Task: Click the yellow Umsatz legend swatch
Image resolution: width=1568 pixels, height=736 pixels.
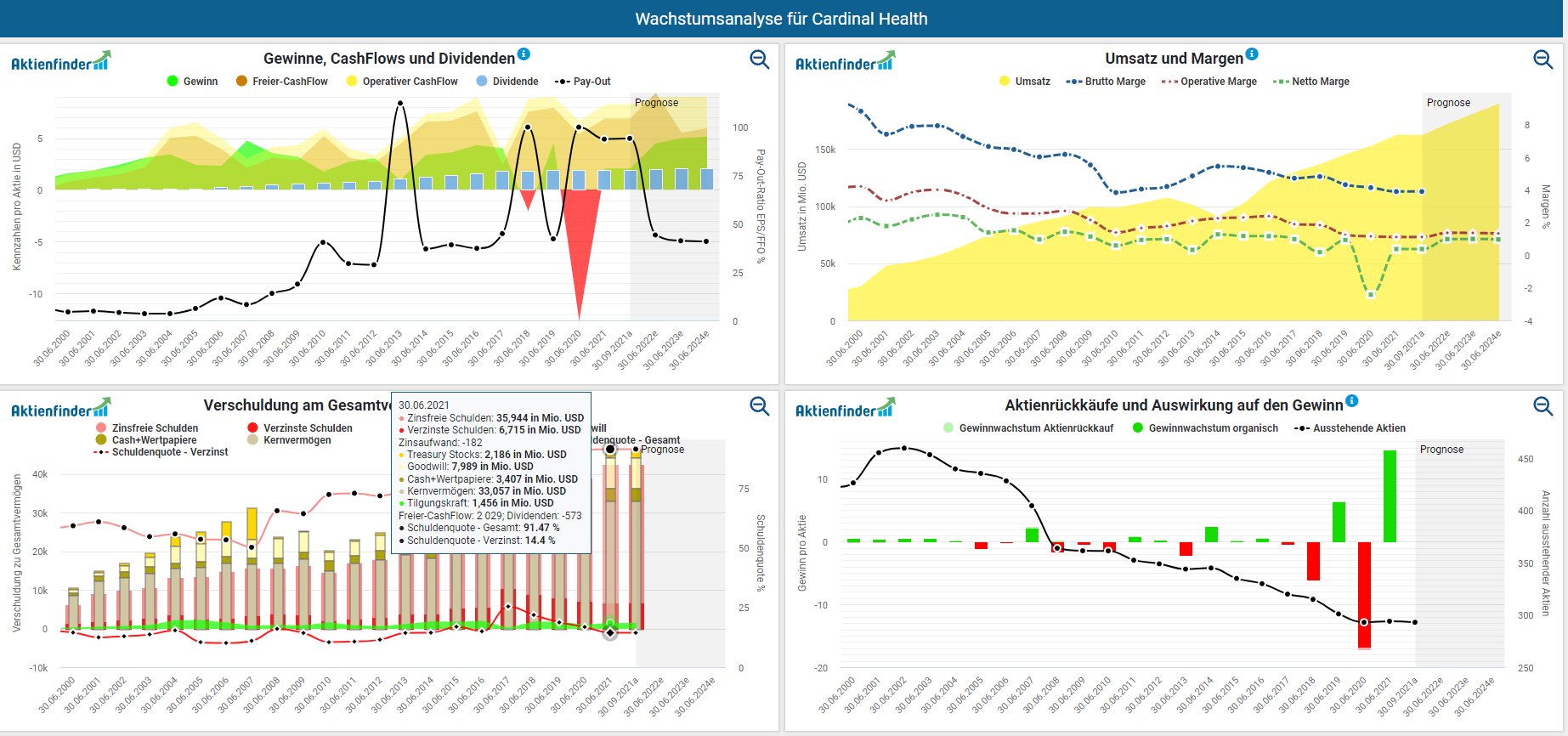Action: pyautogui.click(x=1005, y=82)
